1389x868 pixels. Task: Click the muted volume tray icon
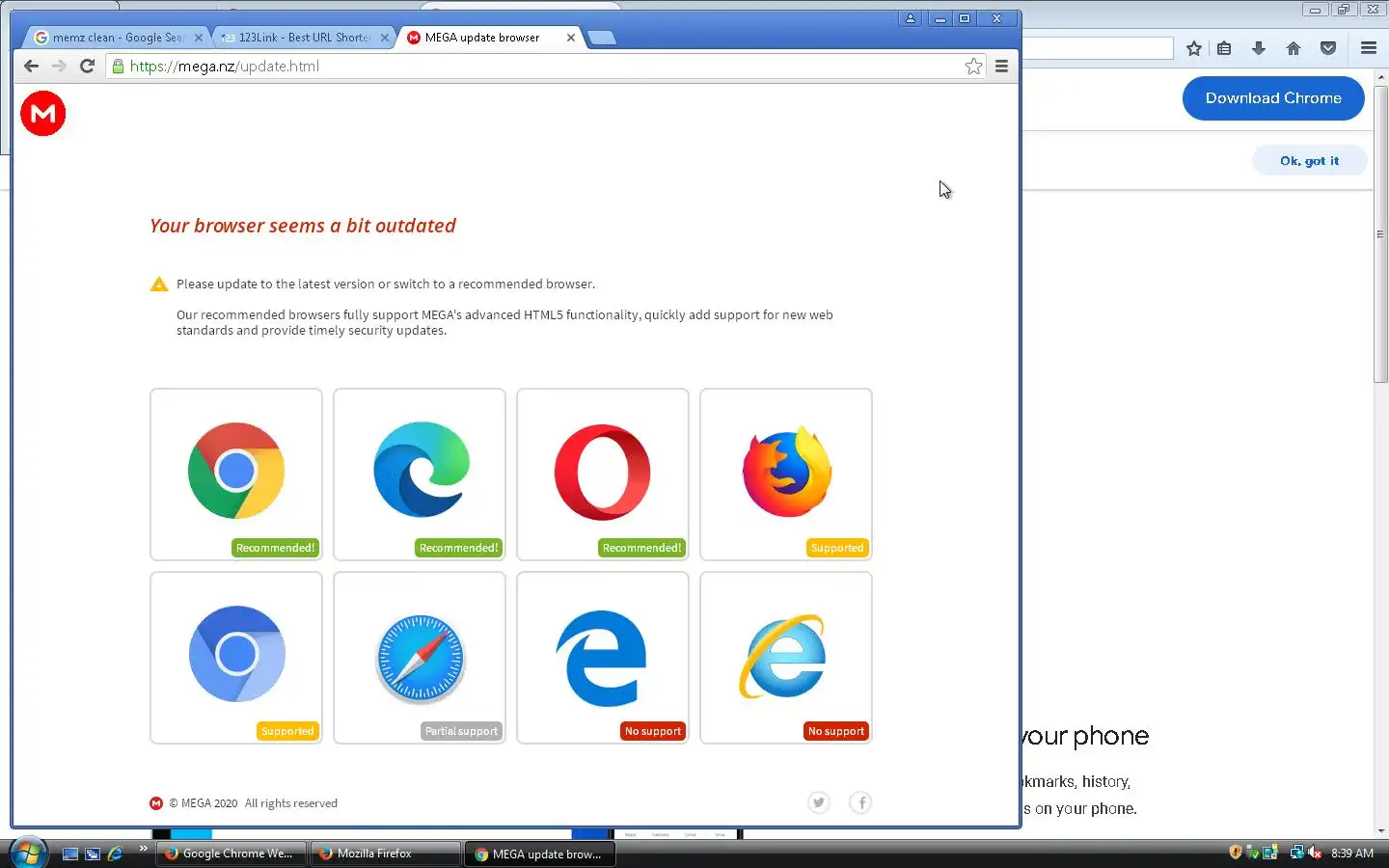1315,853
